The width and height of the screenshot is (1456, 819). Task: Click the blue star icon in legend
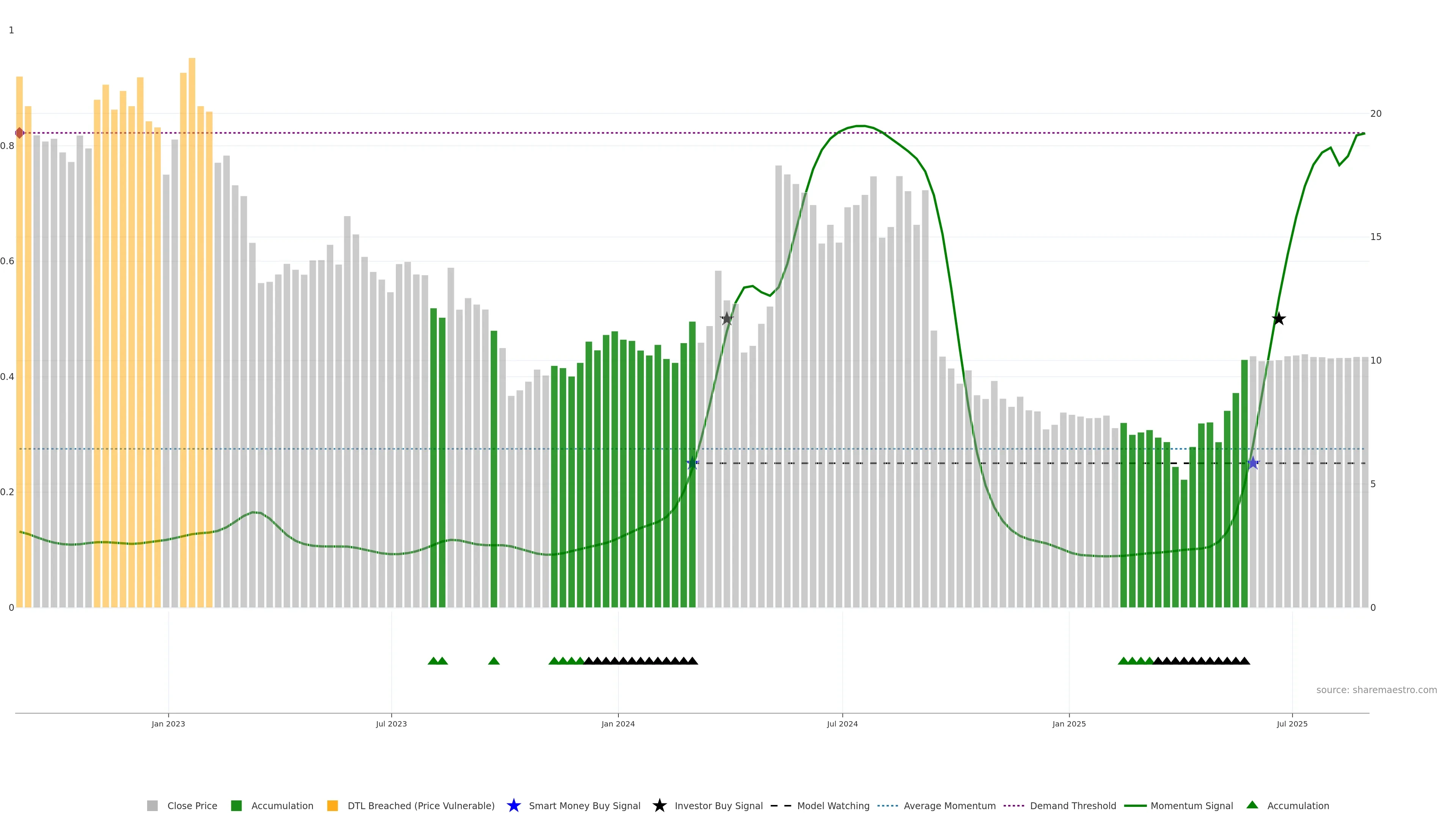[x=513, y=805]
